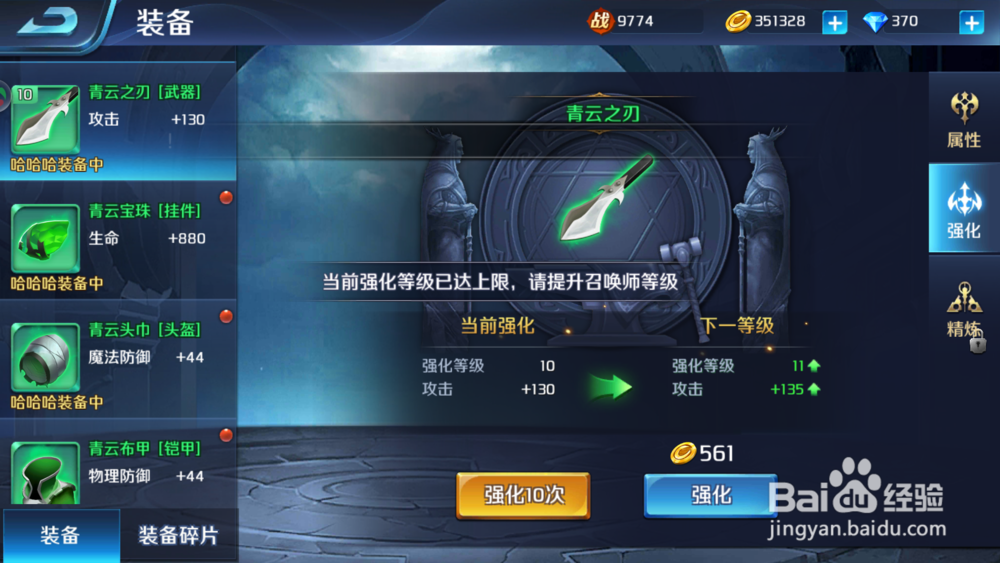Click the 强化10次 gold button
1000x563 pixels.
pyautogui.click(x=523, y=495)
